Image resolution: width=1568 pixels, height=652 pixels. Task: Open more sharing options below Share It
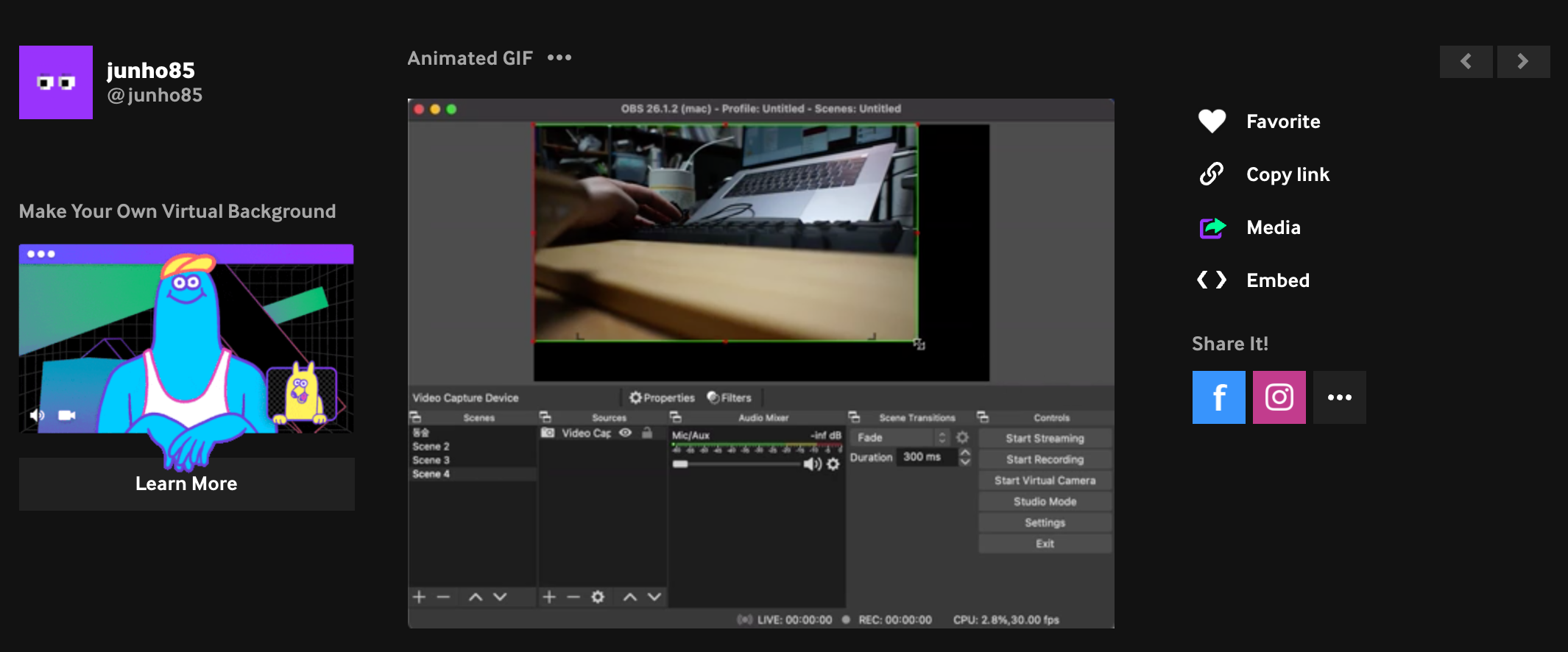click(x=1340, y=397)
